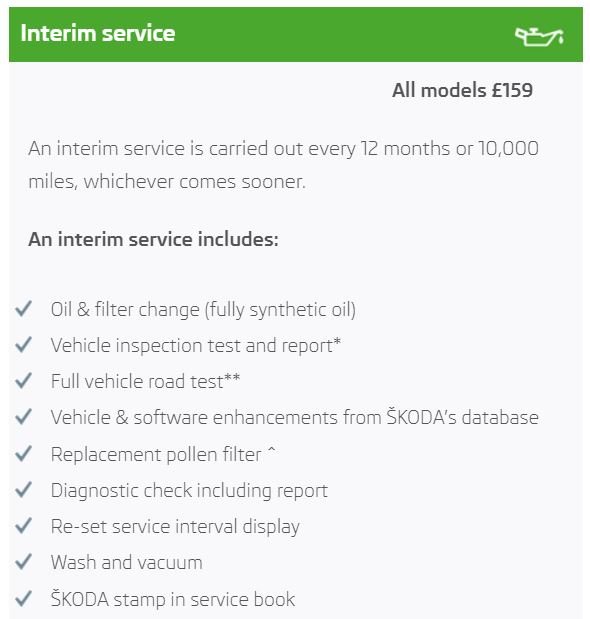Click 'ŠKODA stamp in service book' text
Viewport: 590px width, 619px height.
(x=172, y=599)
